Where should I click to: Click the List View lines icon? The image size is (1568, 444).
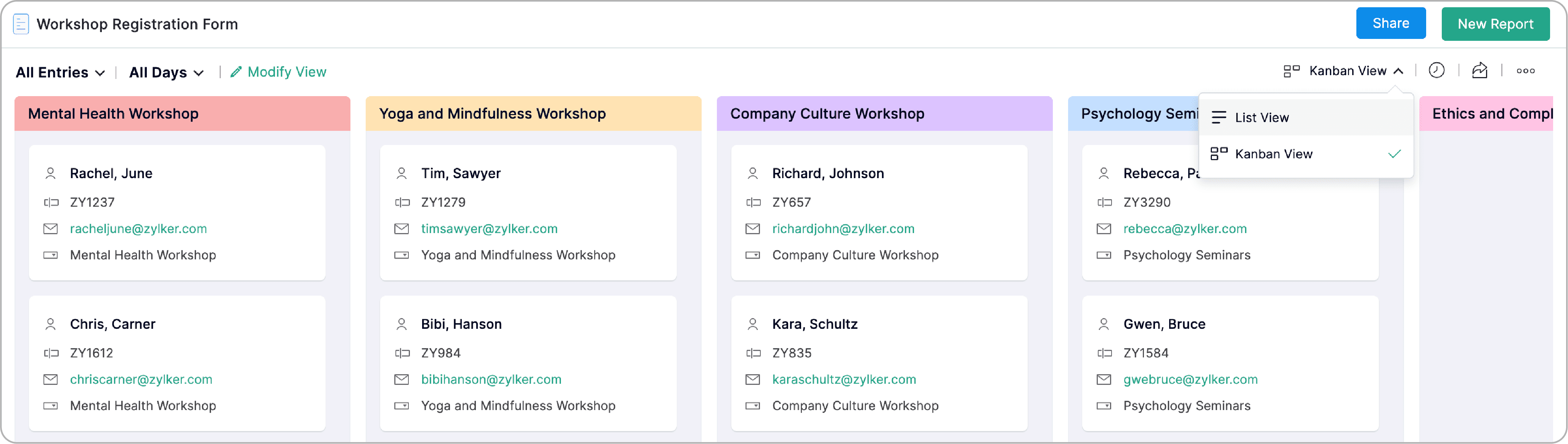pyautogui.click(x=1219, y=117)
